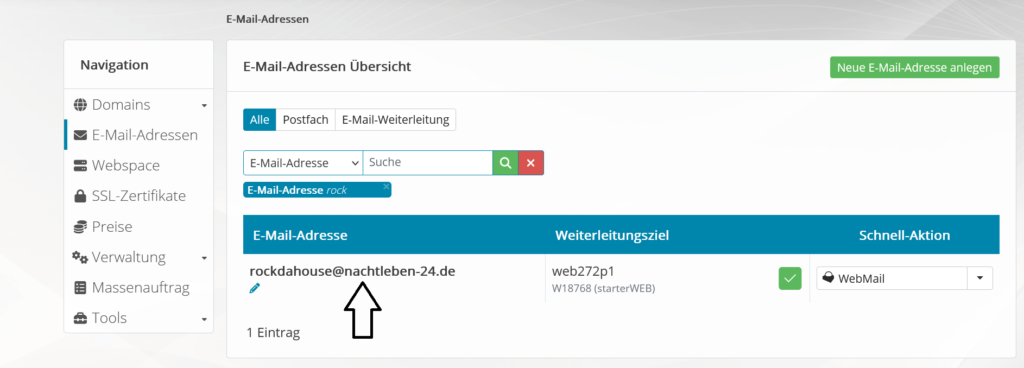Open the E-Mail-Adresse search field dropdown

coord(303,163)
